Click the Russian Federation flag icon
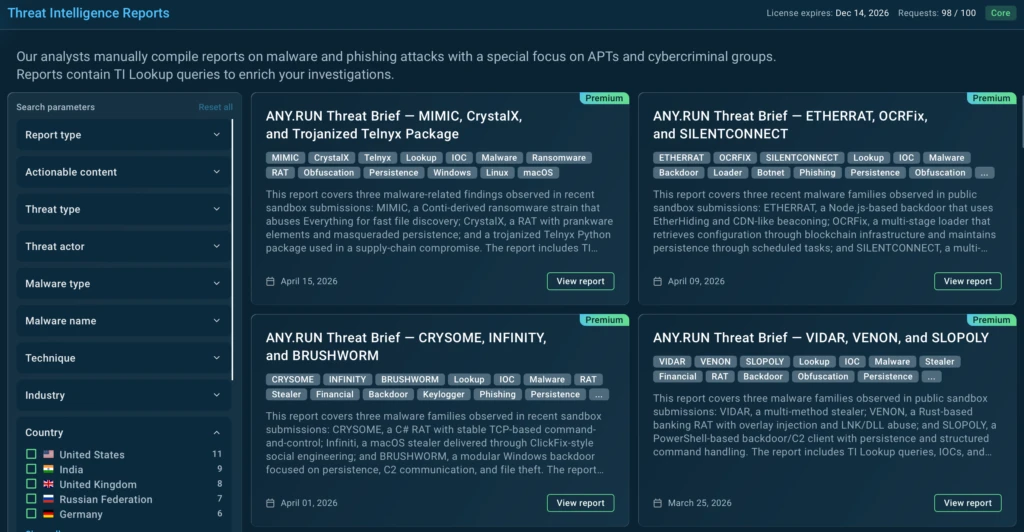Image resolution: width=1024 pixels, height=532 pixels. click(x=48, y=499)
